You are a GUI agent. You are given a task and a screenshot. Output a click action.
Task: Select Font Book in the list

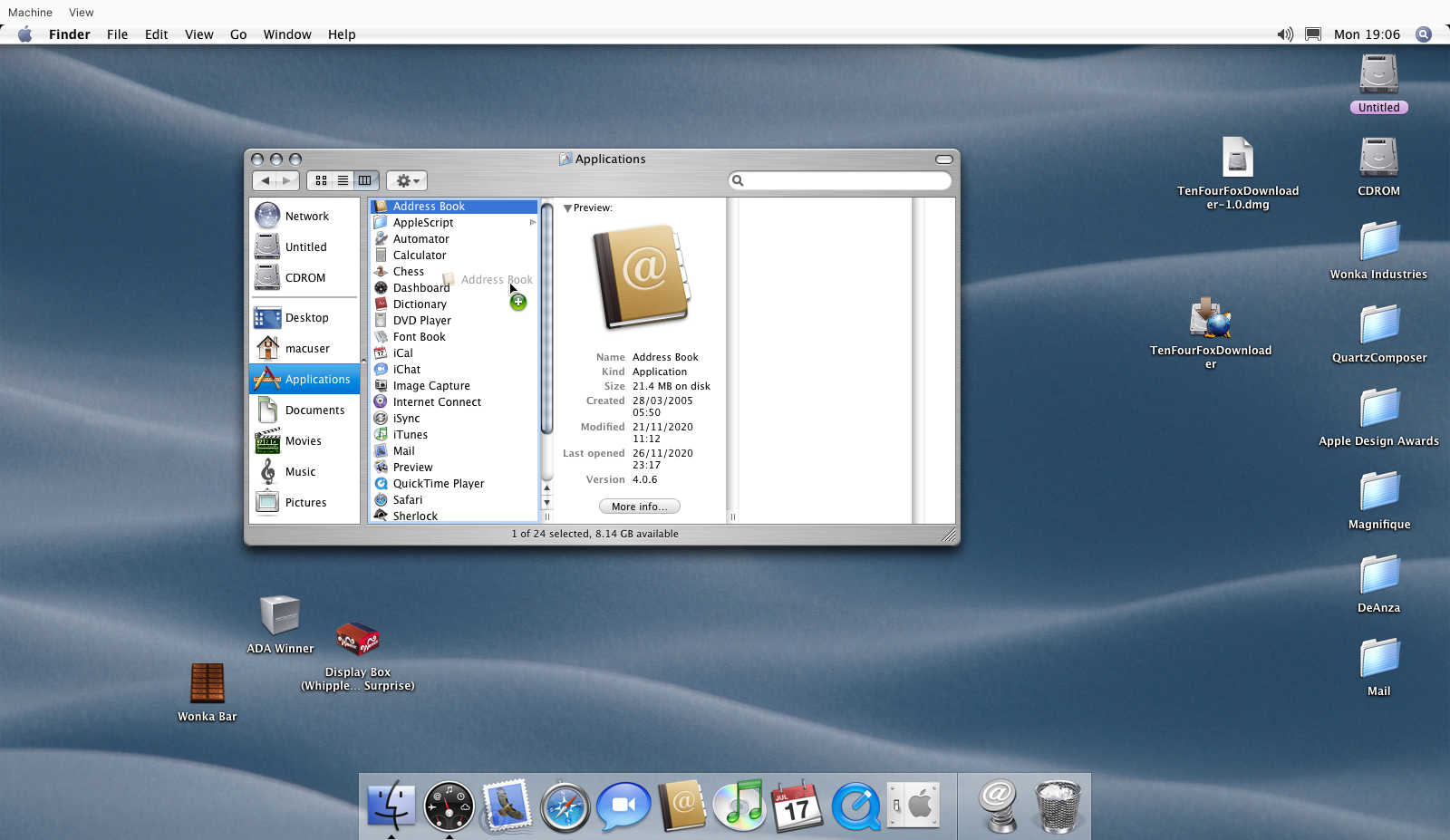tap(454, 337)
